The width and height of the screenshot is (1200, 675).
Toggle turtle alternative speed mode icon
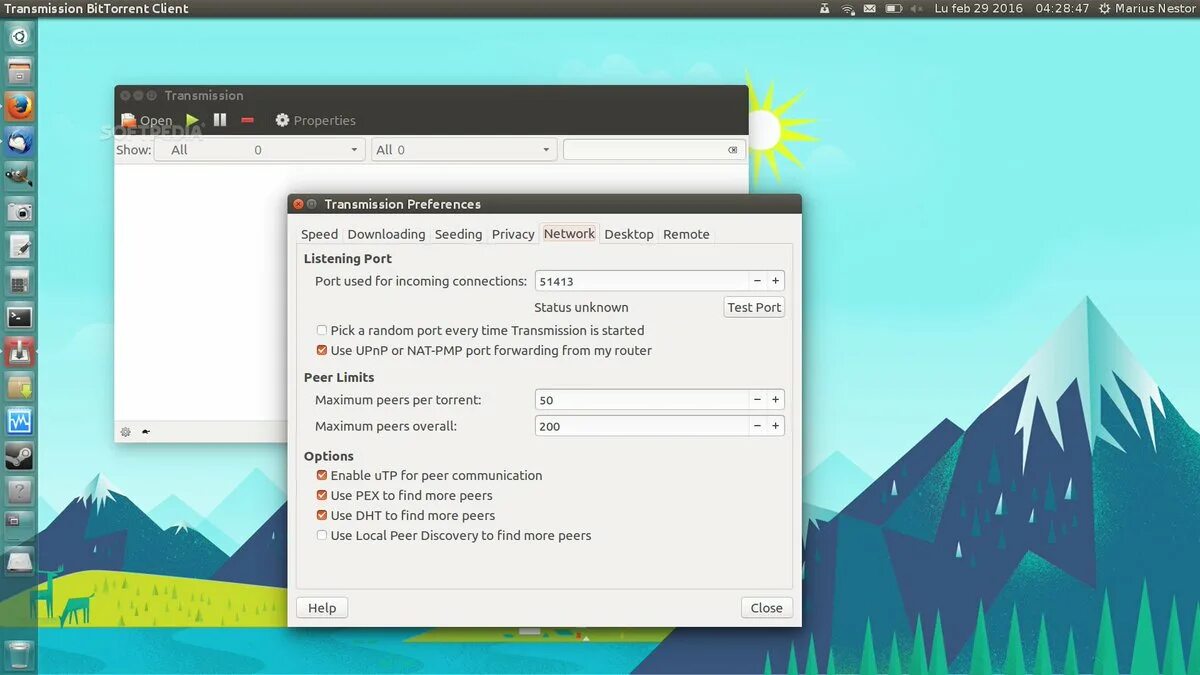(146, 432)
